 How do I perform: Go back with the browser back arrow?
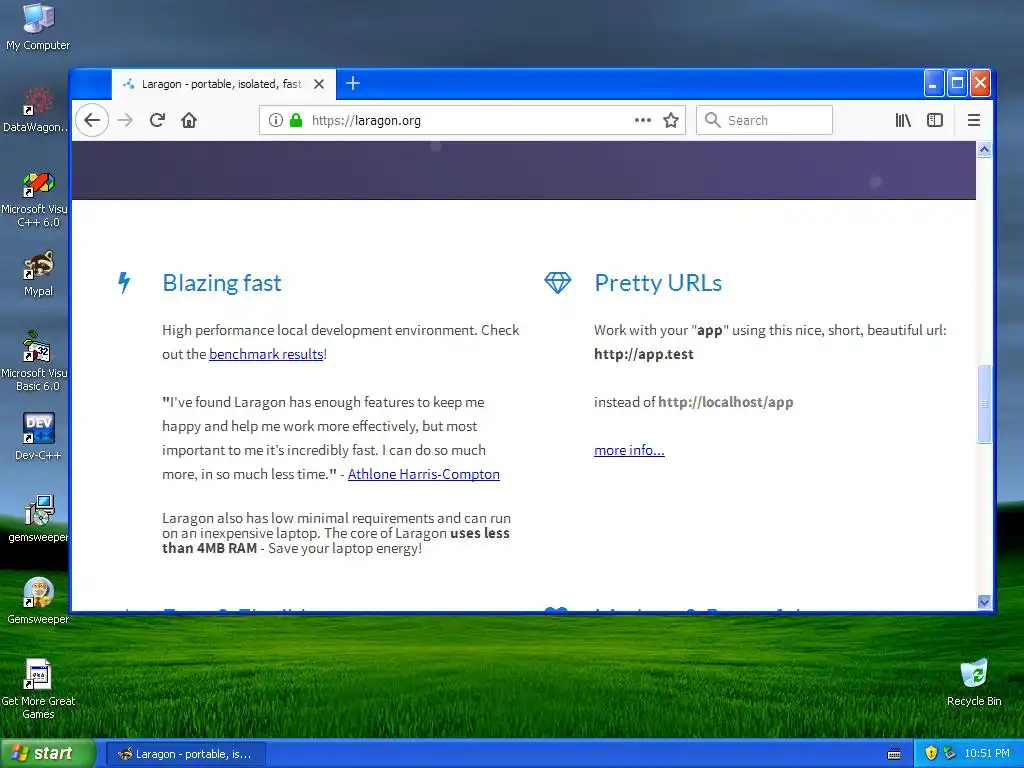click(x=92, y=120)
